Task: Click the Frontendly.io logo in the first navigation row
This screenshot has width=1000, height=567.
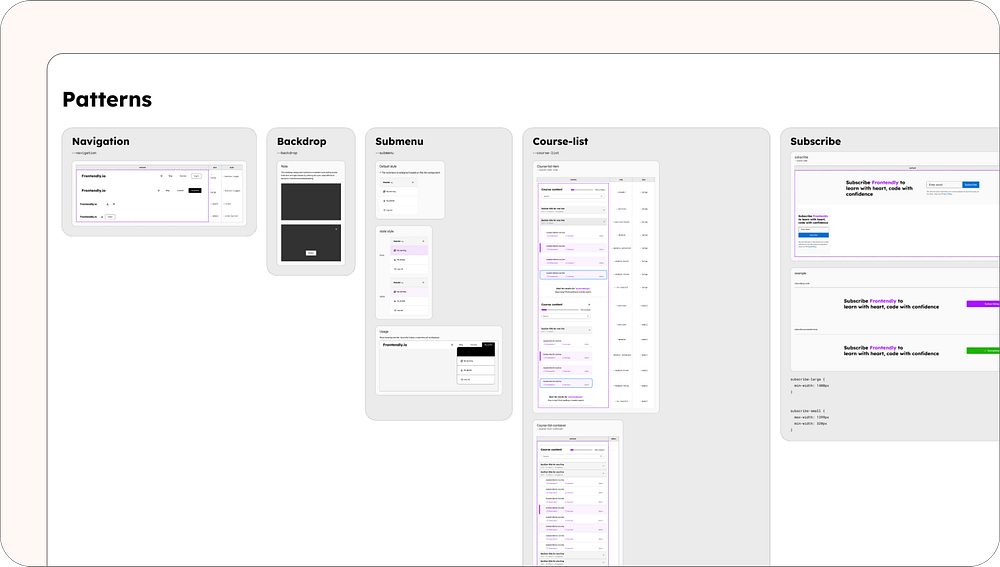Action: (x=94, y=176)
